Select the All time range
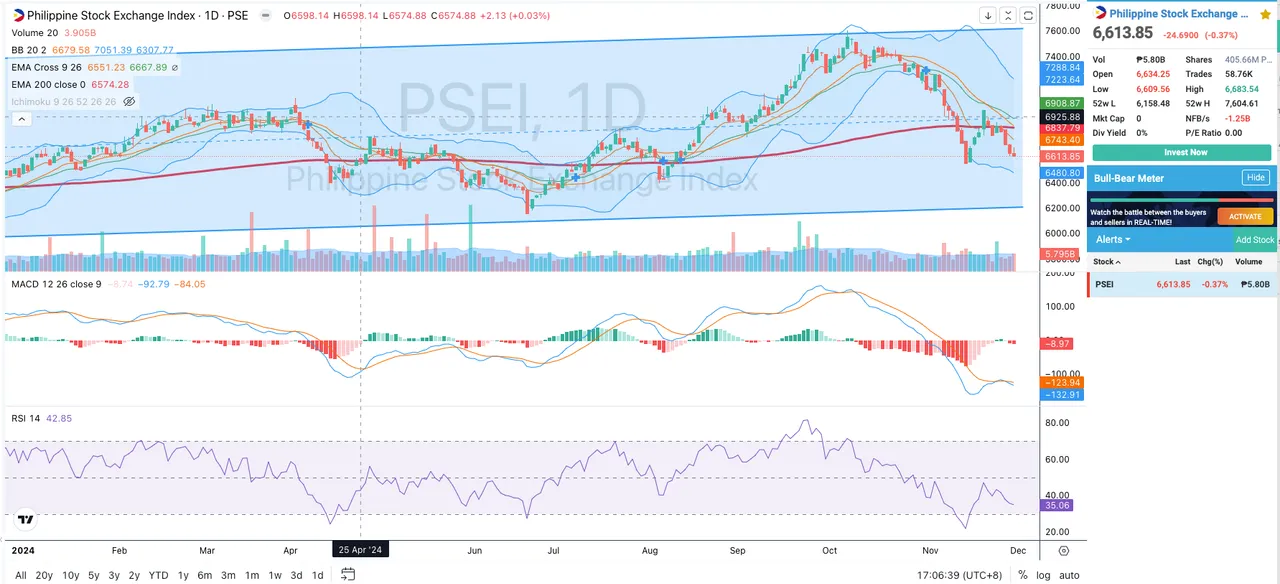The image size is (1280, 584). [x=21, y=575]
